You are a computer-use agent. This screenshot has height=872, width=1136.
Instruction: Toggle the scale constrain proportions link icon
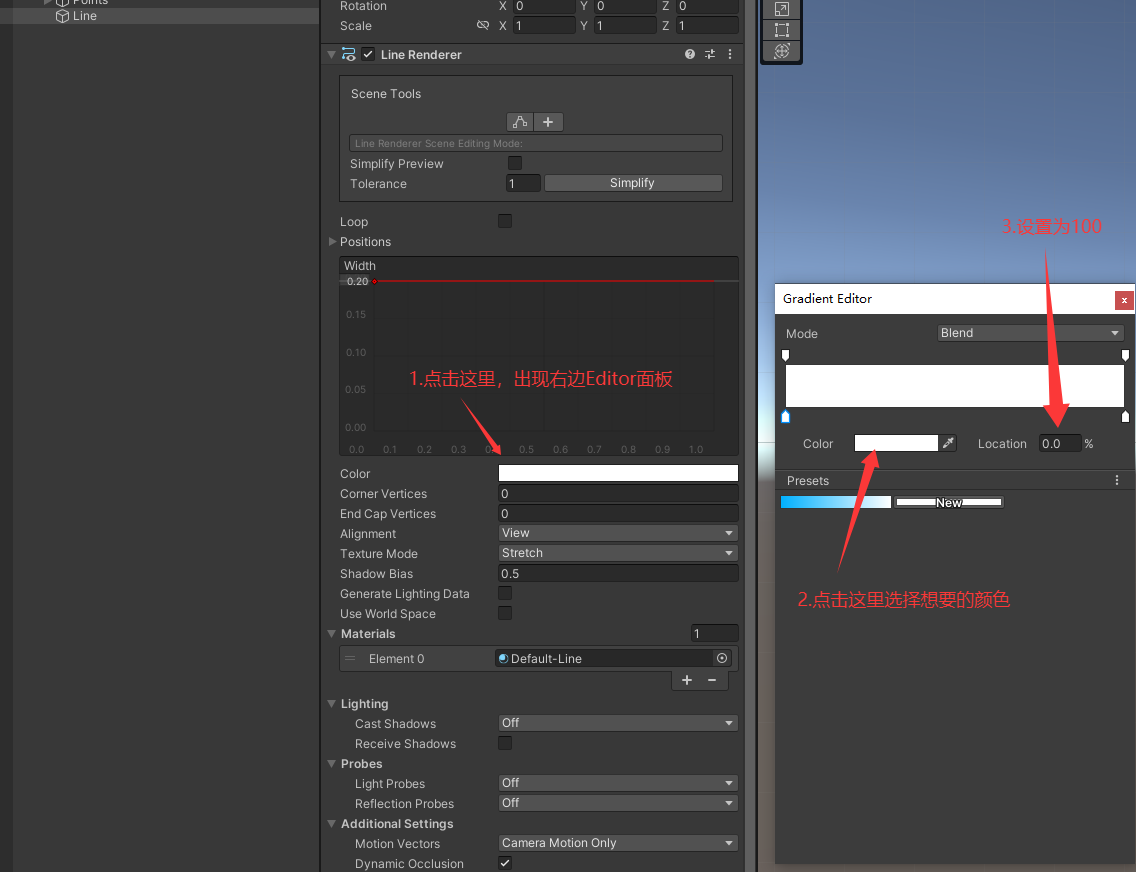pyautogui.click(x=483, y=25)
